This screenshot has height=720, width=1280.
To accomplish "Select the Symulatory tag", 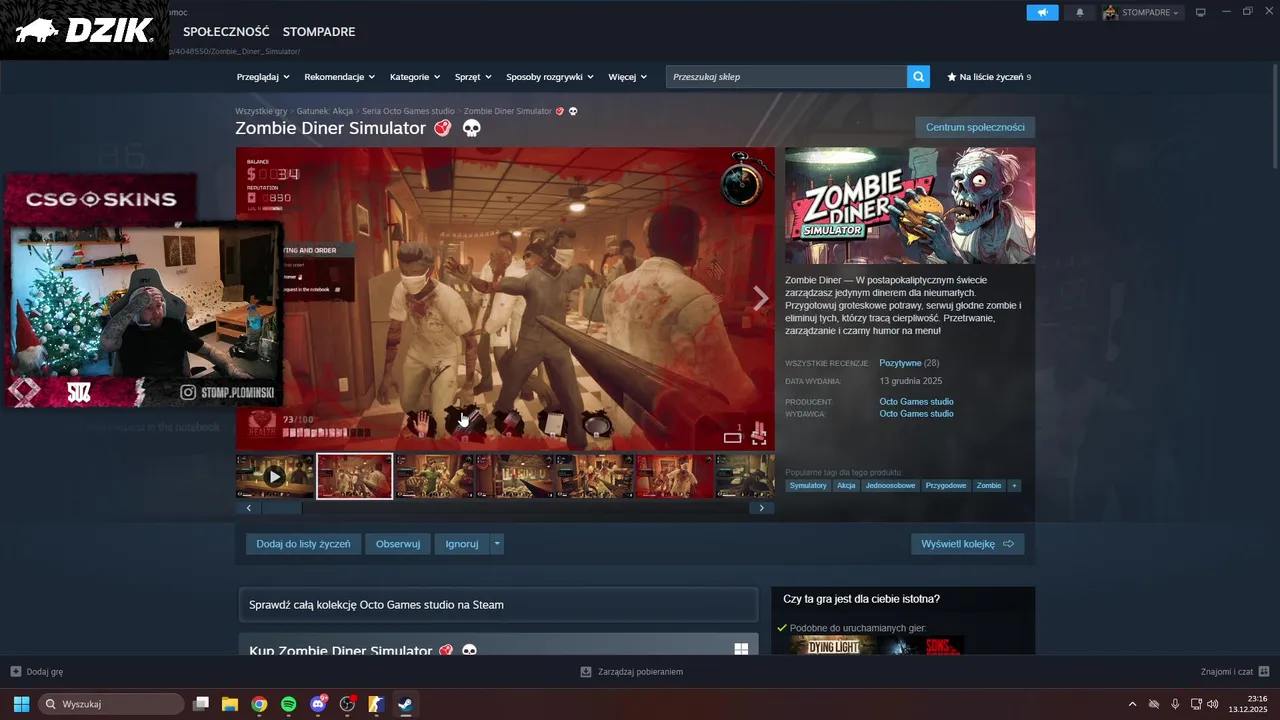I will click(808, 486).
